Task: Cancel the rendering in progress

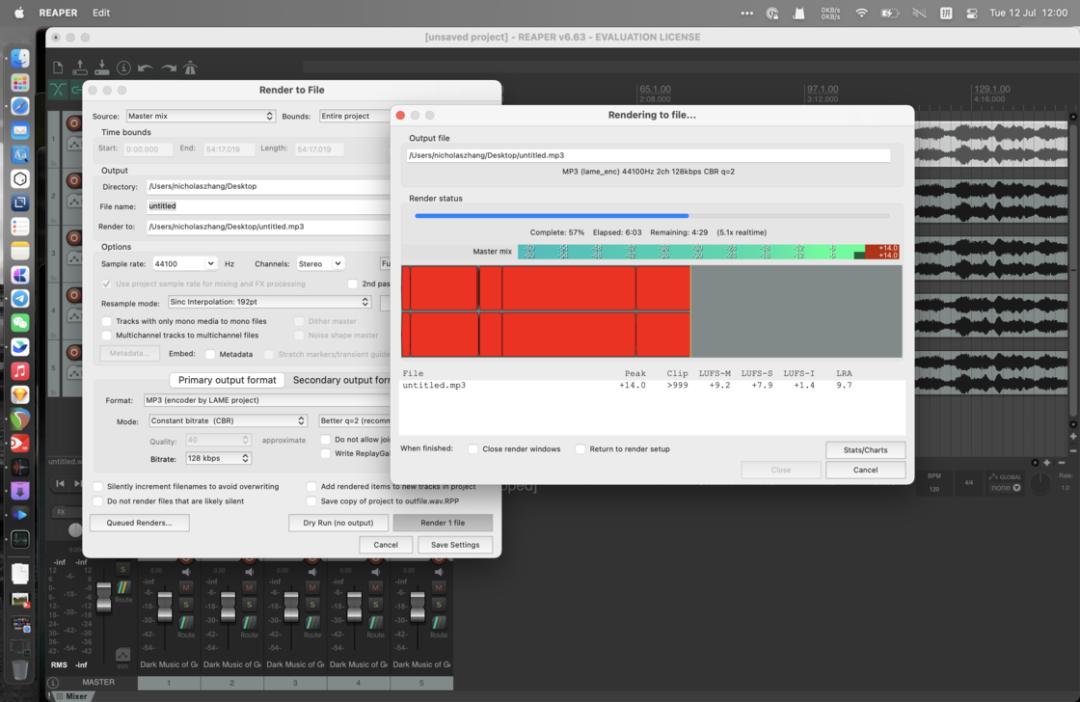Action: pyautogui.click(x=865, y=470)
